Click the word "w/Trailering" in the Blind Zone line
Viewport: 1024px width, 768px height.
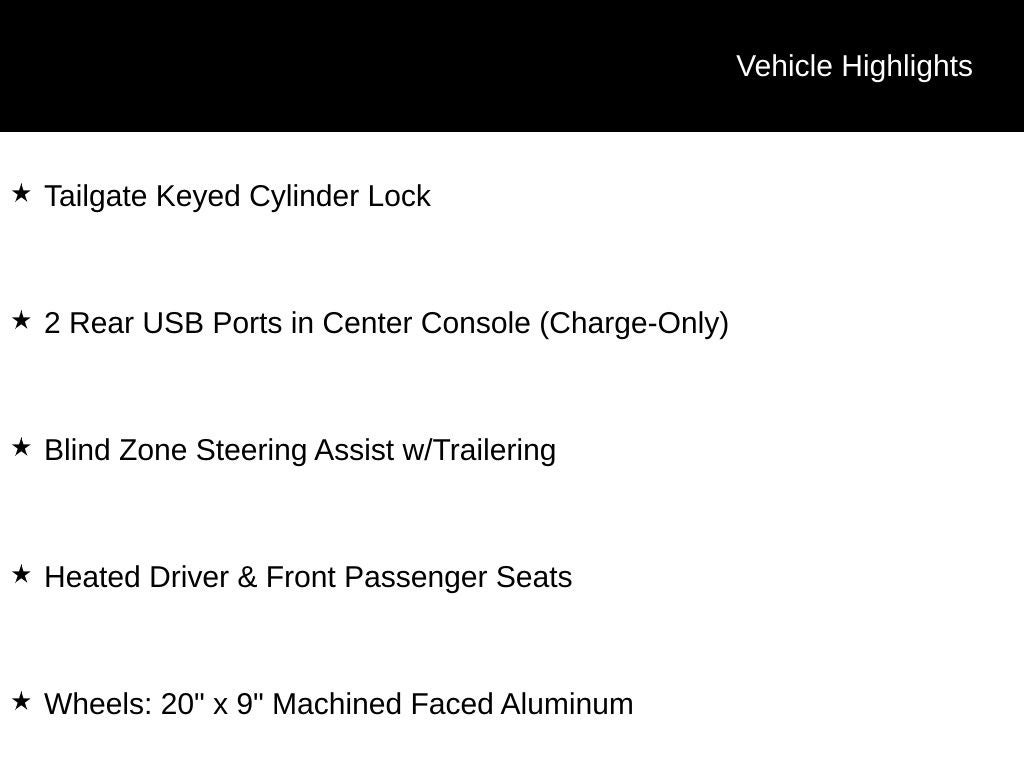[479, 450]
